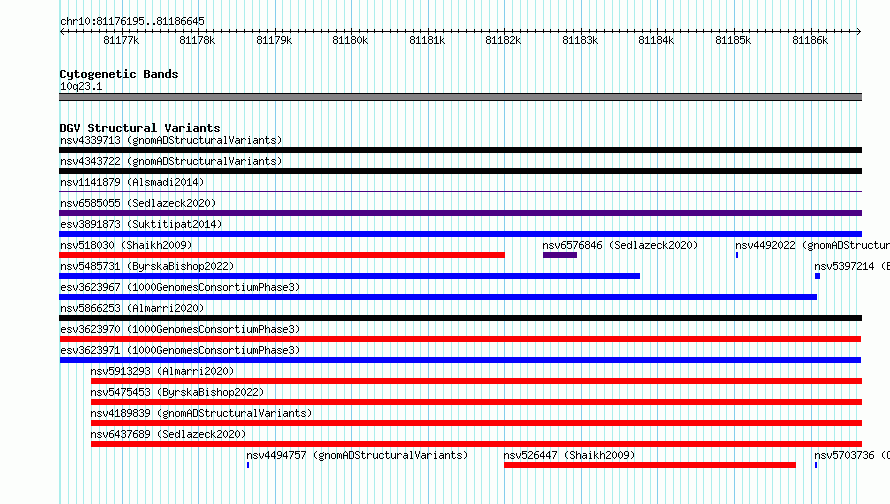Click red bar under nsv5475453
The image size is (890, 504).
click(476, 402)
